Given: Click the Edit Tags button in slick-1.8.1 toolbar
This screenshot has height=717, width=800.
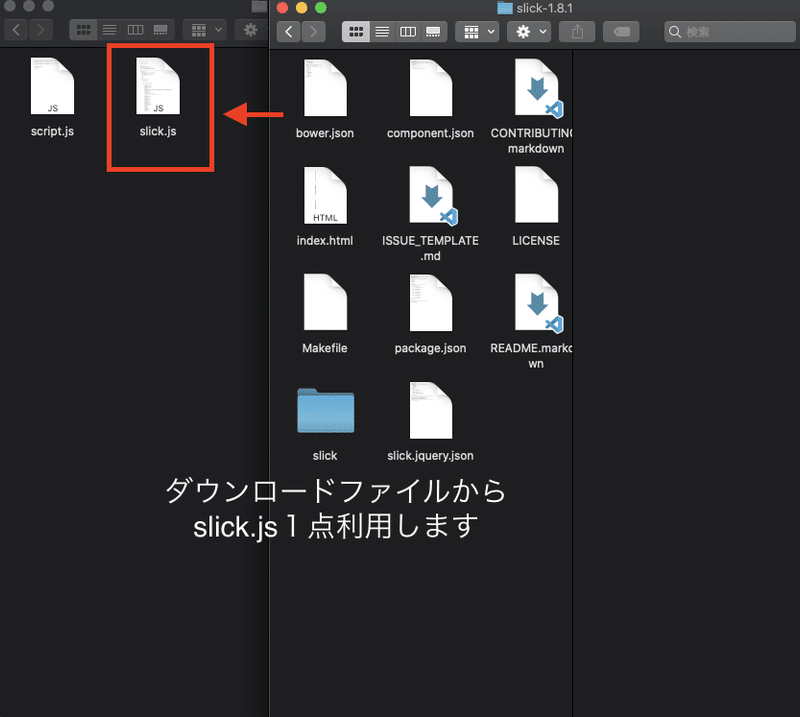Looking at the screenshot, I should click(x=621, y=32).
